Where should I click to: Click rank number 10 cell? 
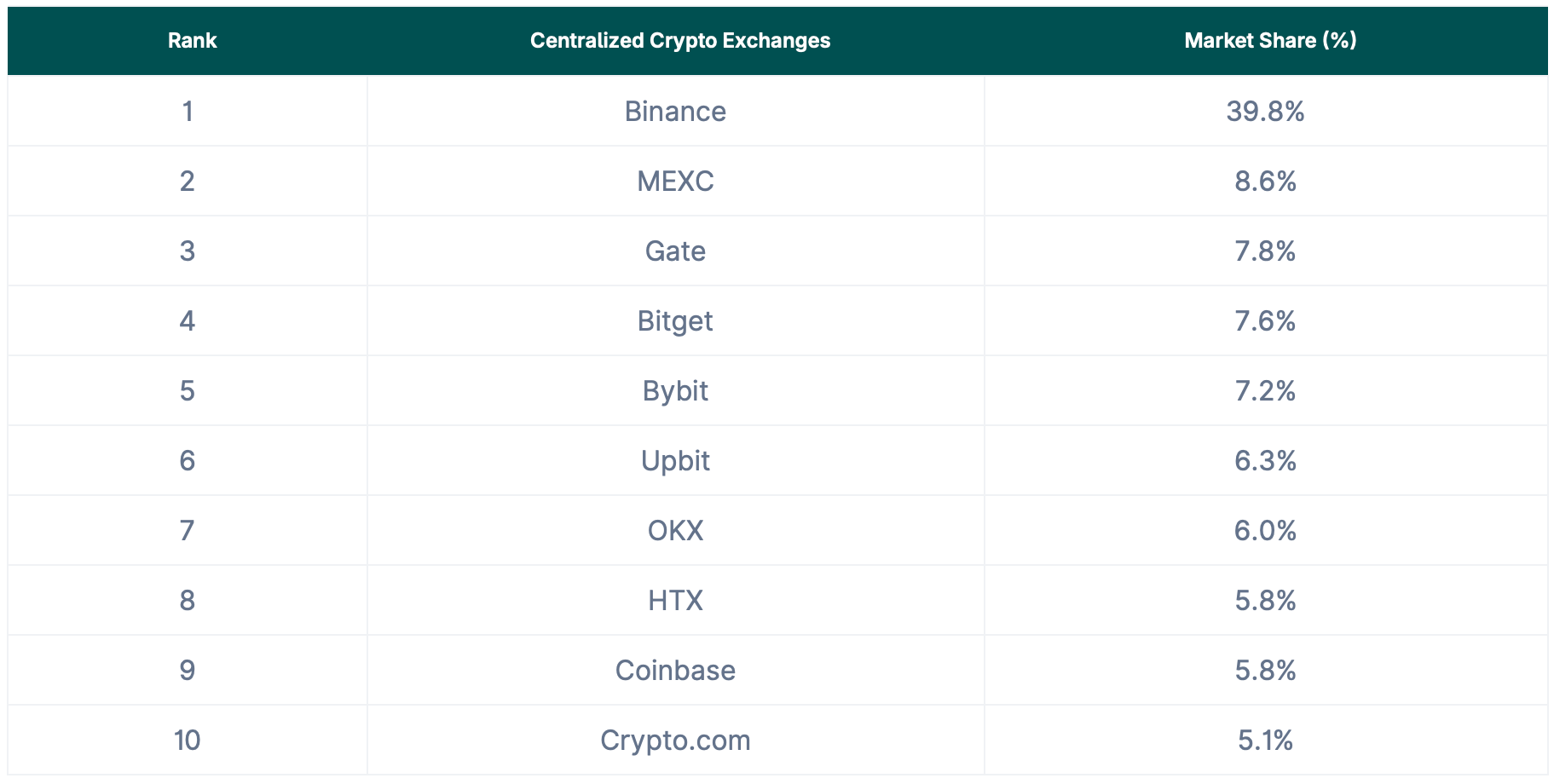tap(188, 741)
